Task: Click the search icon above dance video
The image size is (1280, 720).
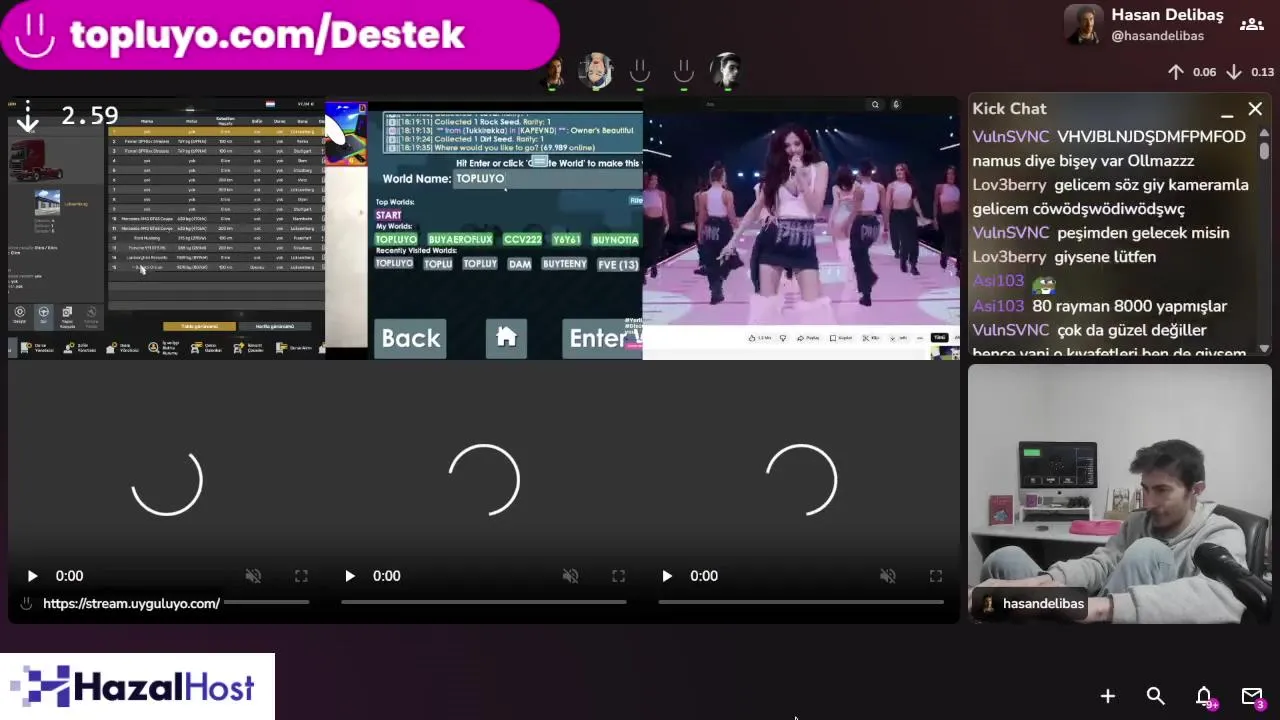Action: (875, 105)
